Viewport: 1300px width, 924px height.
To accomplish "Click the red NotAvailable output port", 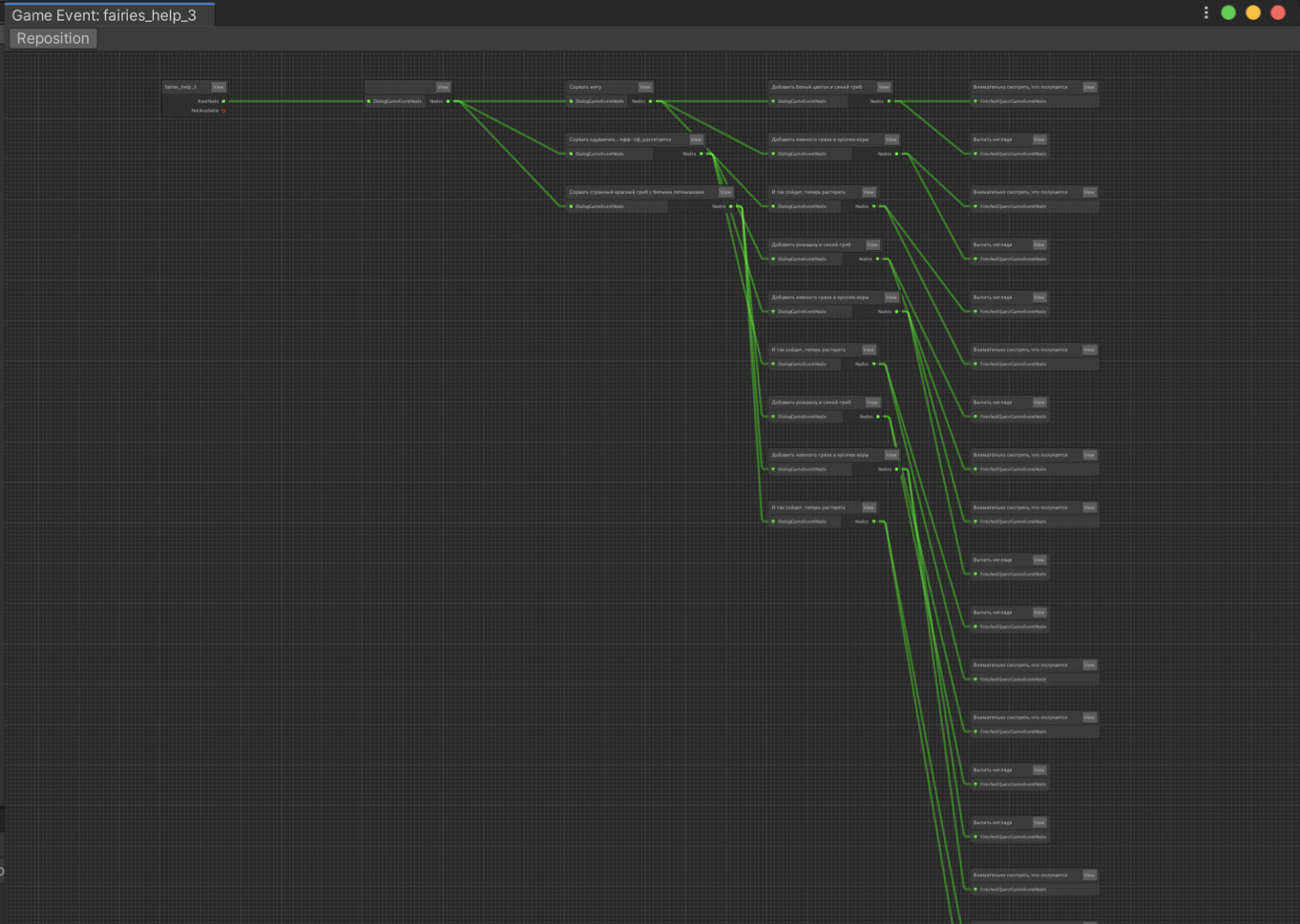I will [x=223, y=111].
